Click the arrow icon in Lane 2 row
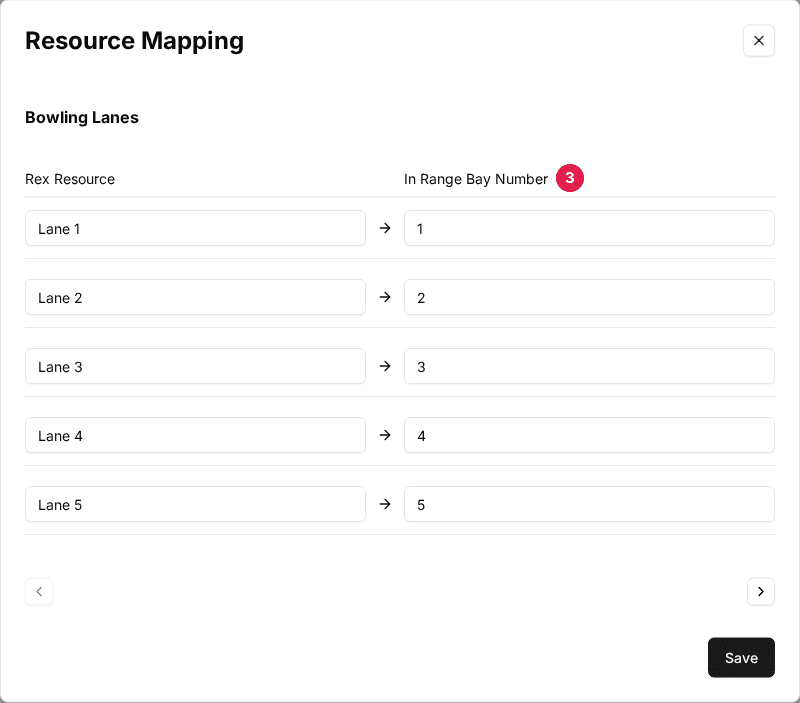The height and width of the screenshot is (703, 800). 385,297
